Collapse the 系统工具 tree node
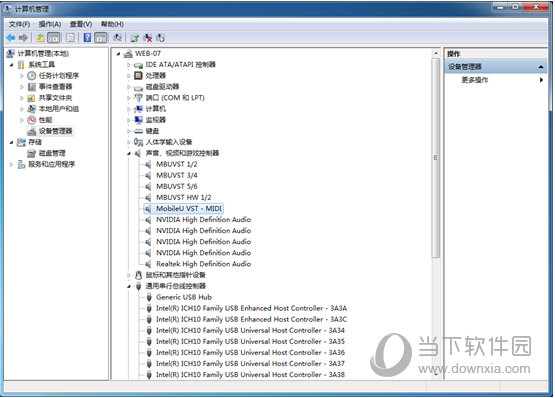 pyautogui.click(x=11, y=65)
